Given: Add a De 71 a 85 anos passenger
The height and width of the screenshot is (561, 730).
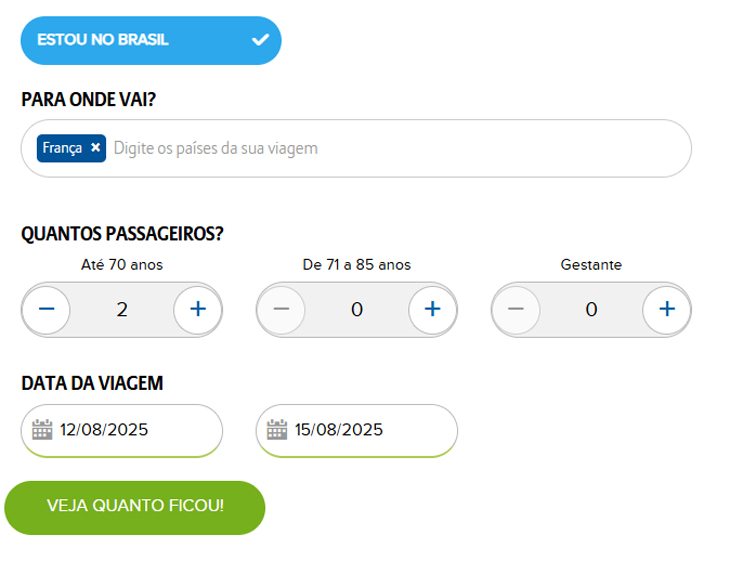Looking at the screenshot, I should [x=433, y=309].
